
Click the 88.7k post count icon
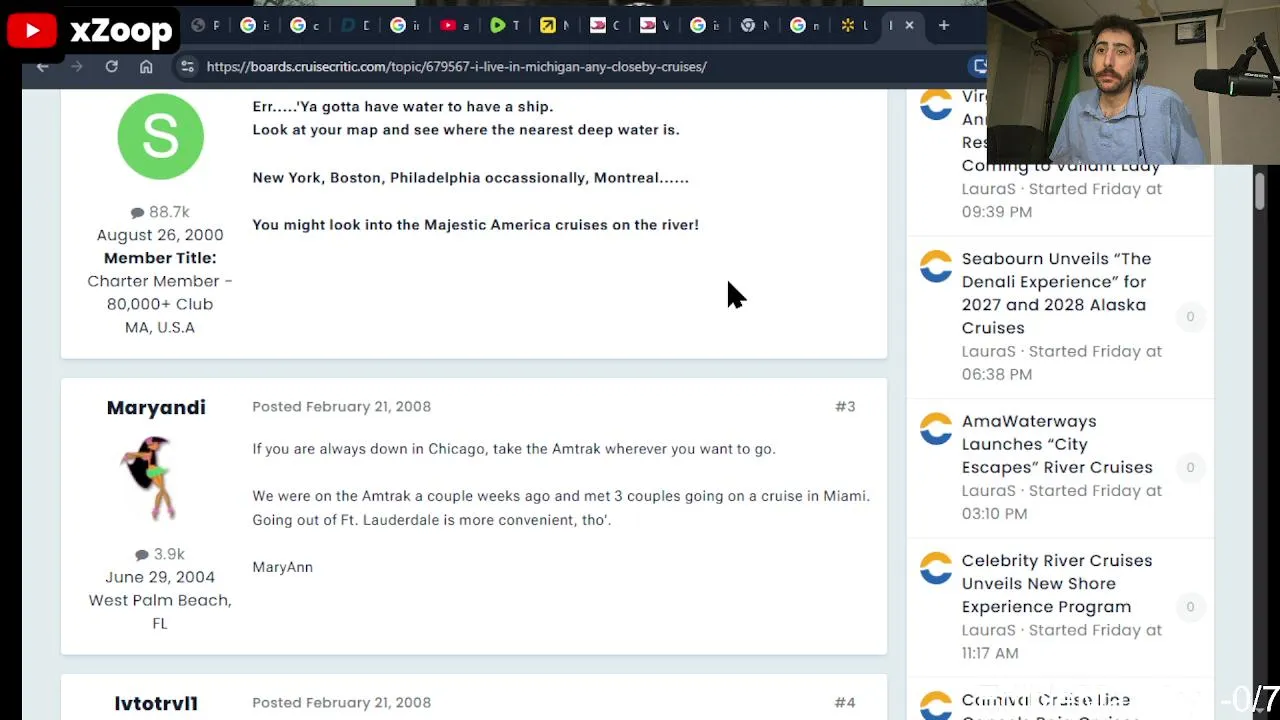pos(137,212)
